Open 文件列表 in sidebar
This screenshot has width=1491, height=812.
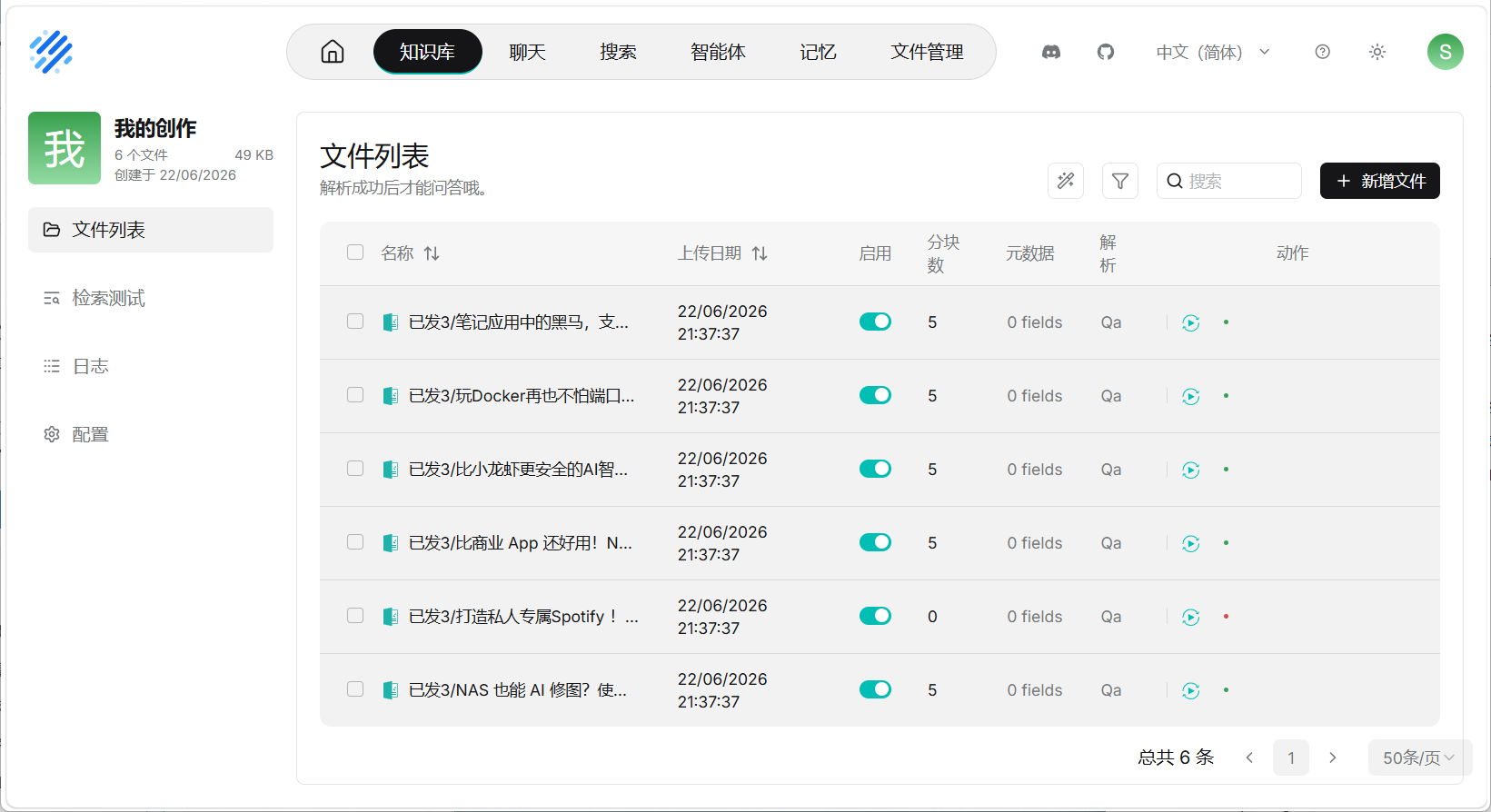pos(151,230)
